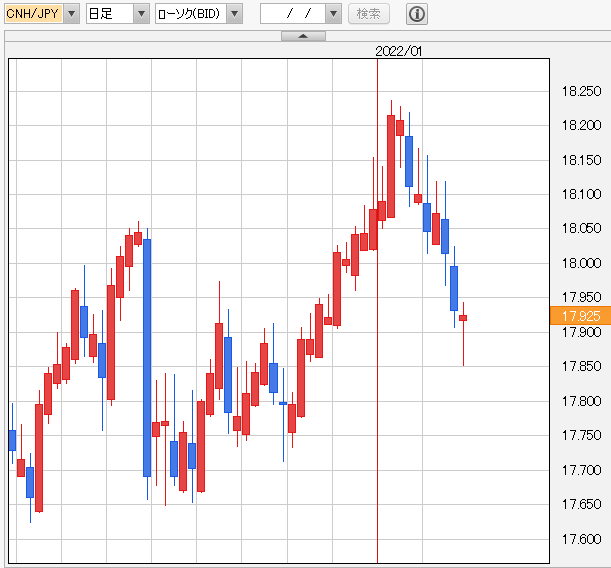This screenshot has width=611, height=568.
Task: Click the 17.650 price axis label
Action: point(581,504)
